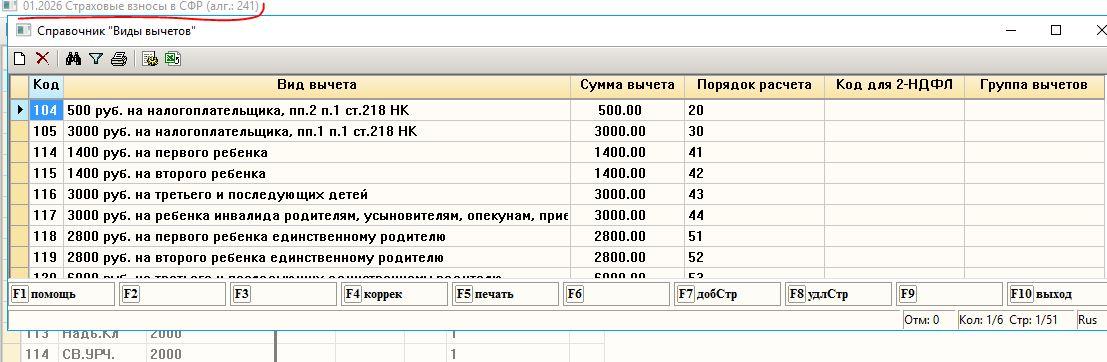
Task: Click the row selector arrow for row 104
Action: click(x=20, y=110)
